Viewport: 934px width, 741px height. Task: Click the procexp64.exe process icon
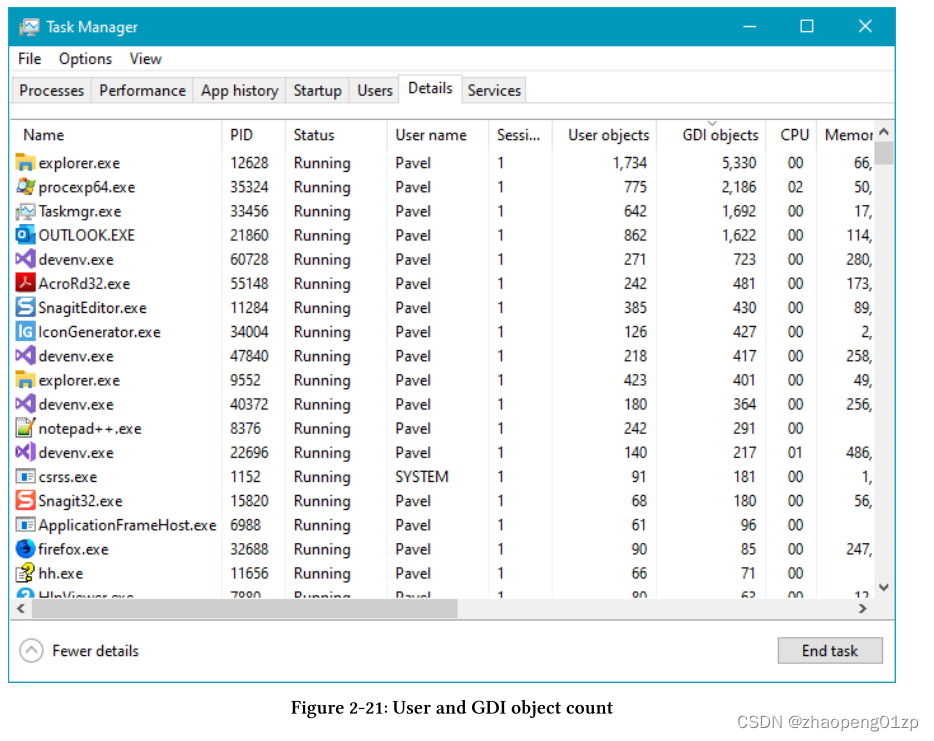pos(25,186)
